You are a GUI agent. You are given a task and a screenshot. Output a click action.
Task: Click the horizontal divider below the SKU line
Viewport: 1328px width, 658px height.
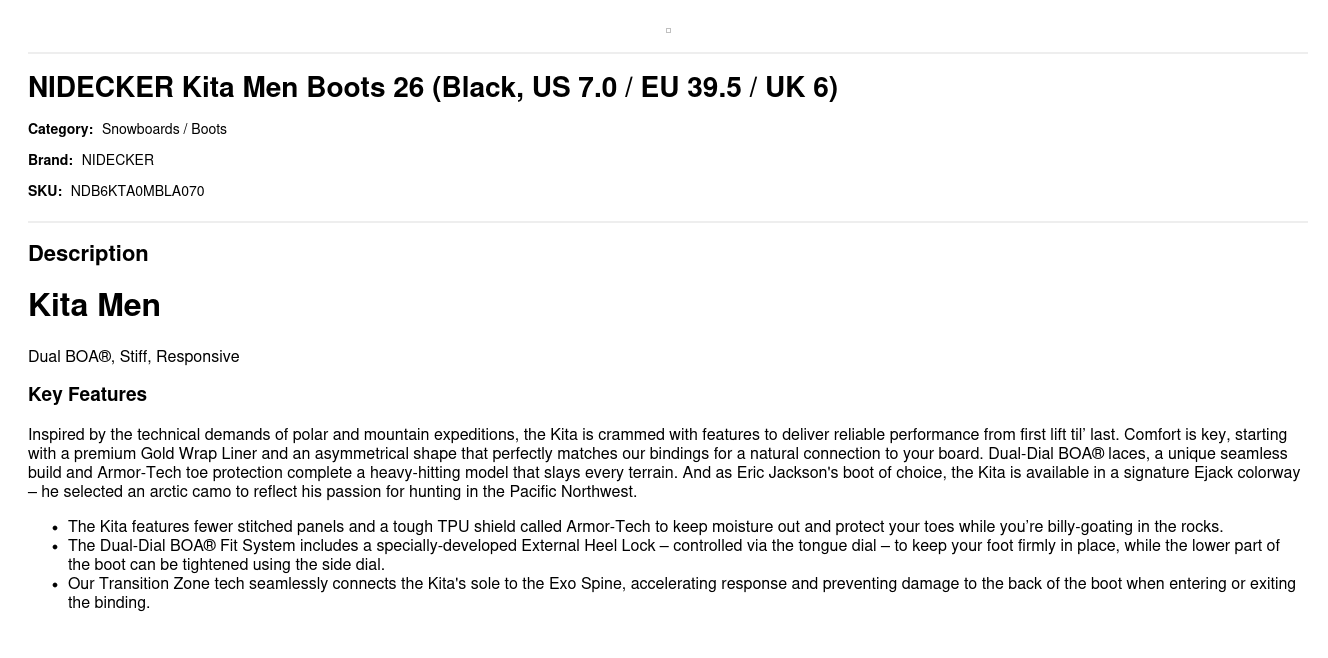(668, 222)
